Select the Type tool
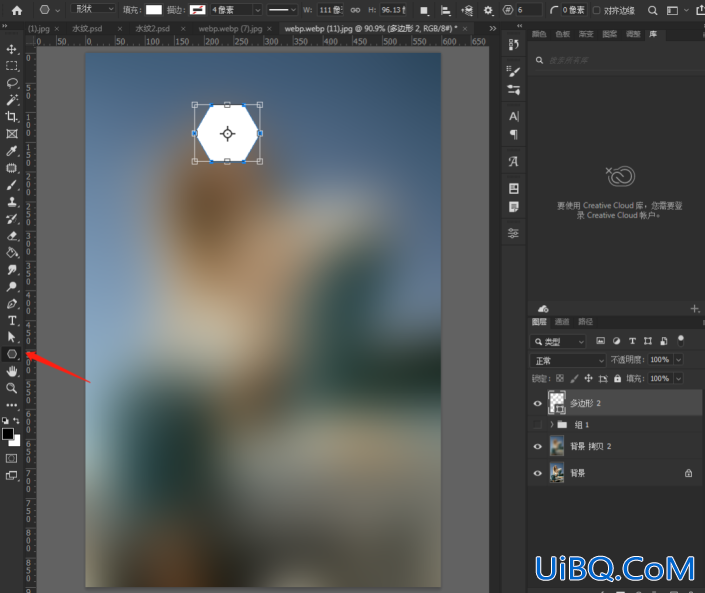705x593 pixels. [12, 320]
